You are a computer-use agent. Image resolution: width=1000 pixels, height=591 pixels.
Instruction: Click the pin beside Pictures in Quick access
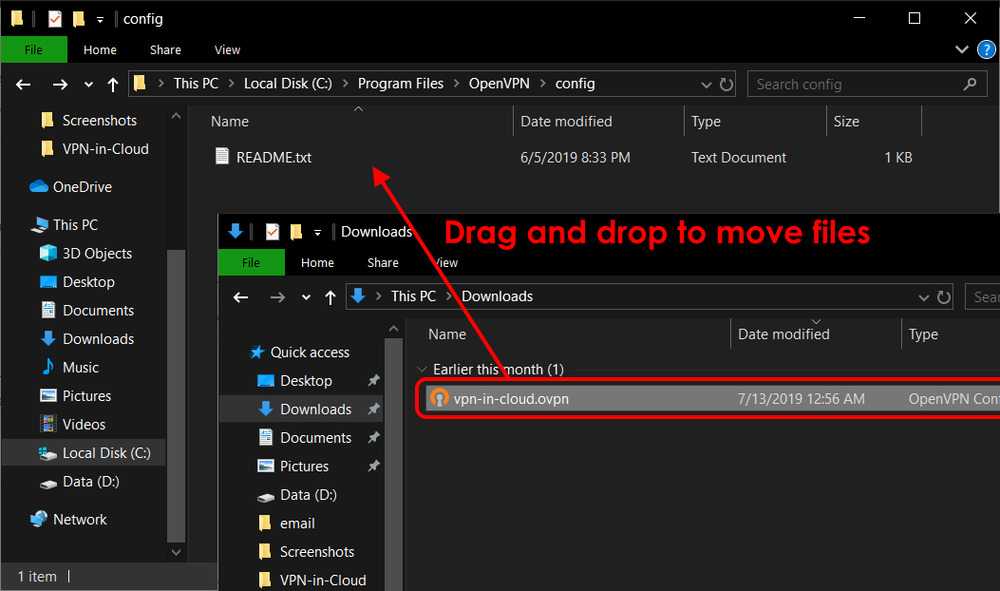click(x=373, y=466)
